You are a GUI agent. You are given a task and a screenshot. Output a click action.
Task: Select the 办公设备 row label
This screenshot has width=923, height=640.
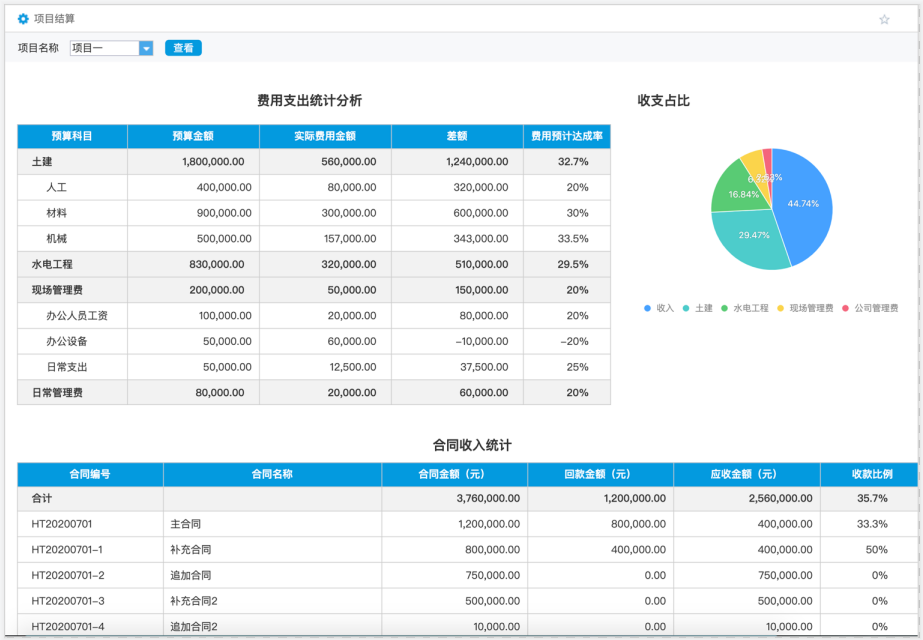pyautogui.click(x=67, y=341)
